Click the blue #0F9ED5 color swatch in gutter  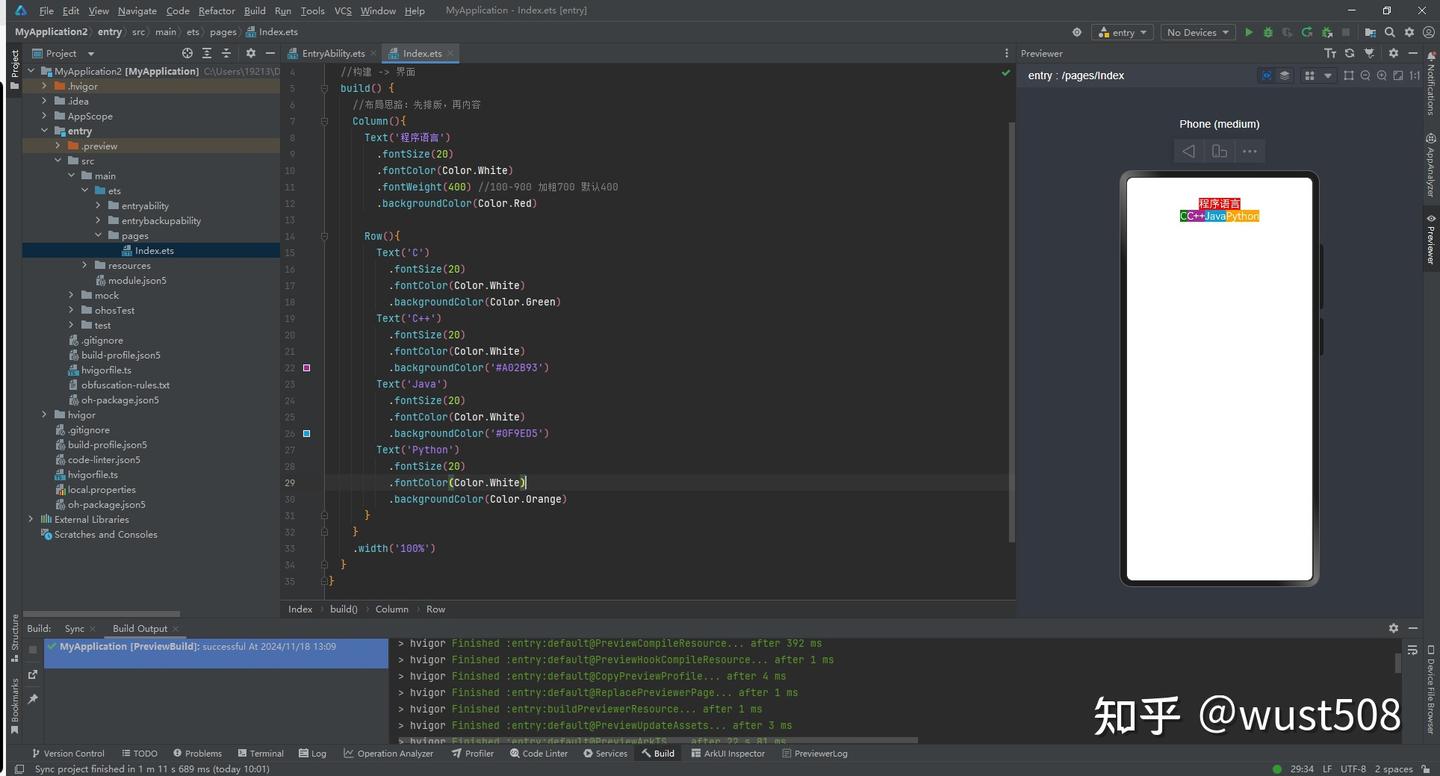[306, 434]
